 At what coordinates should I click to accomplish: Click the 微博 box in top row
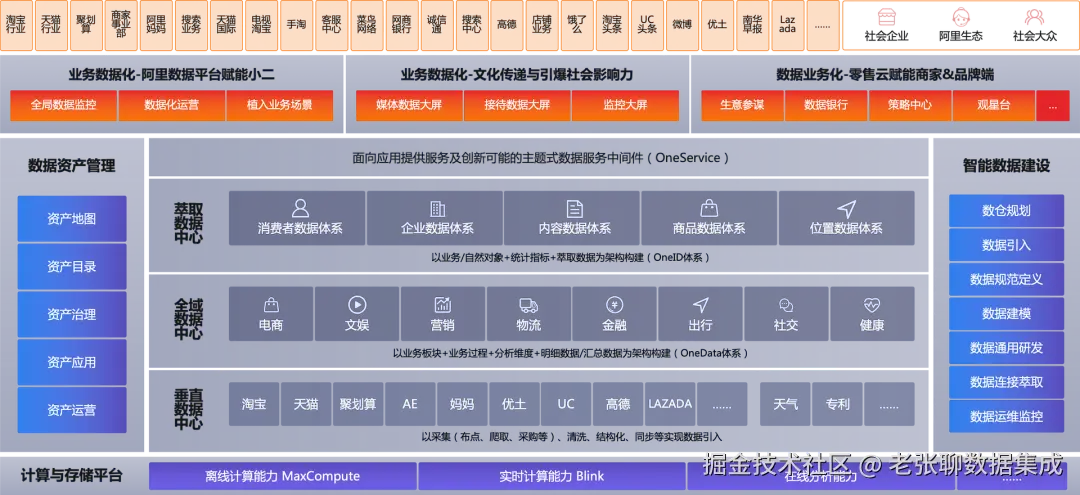682,25
